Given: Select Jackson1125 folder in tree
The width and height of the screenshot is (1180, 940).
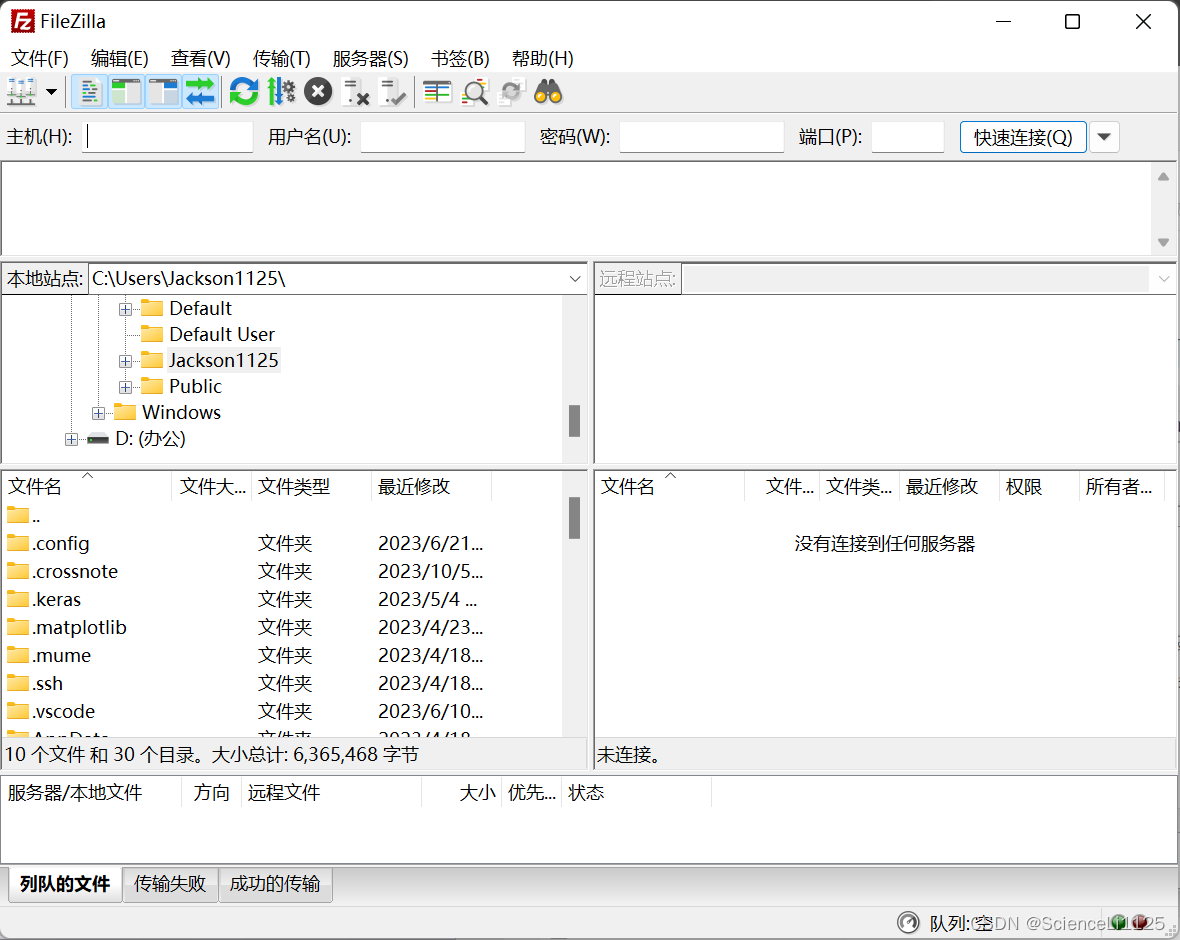Looking at the screenshot, I should (224, 360).
